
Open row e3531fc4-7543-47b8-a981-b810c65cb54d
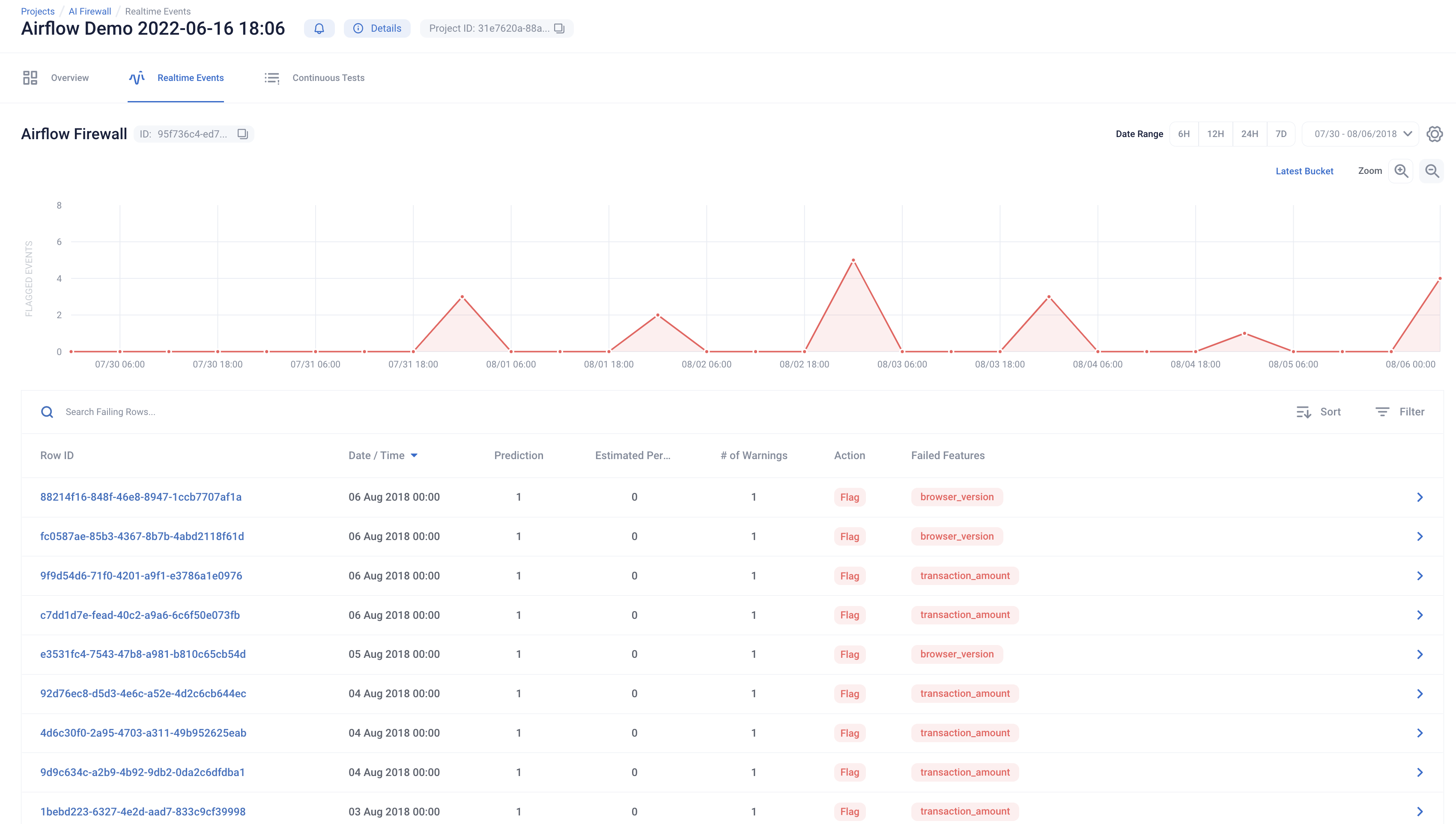pyautogui.click(x=143, y=654)
